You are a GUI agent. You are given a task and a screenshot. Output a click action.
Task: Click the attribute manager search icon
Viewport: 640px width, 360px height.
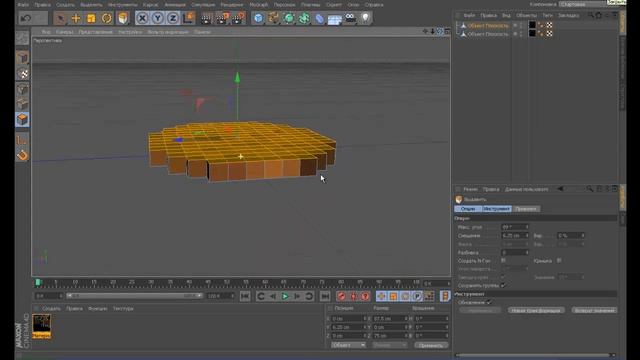click(x=589, y=189)
